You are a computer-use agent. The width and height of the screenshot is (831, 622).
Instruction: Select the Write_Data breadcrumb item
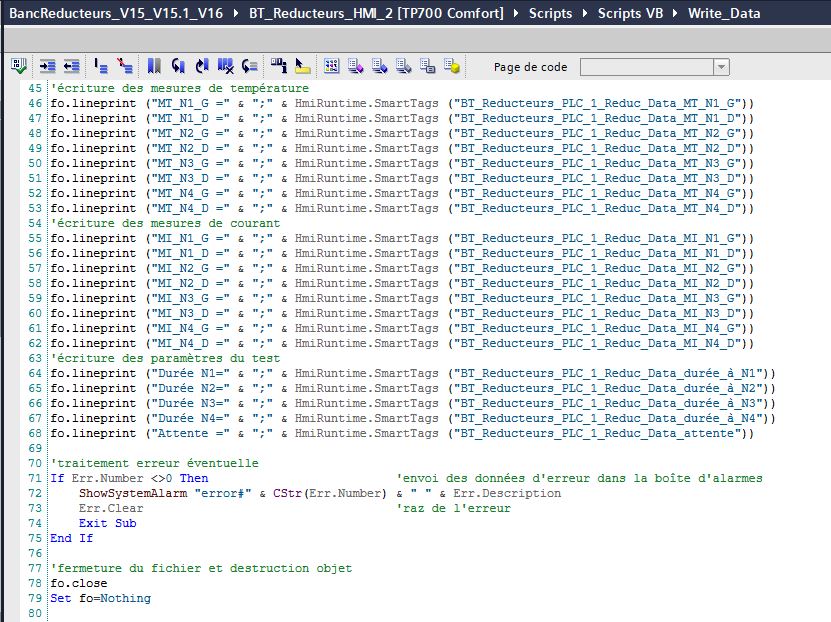724,14
